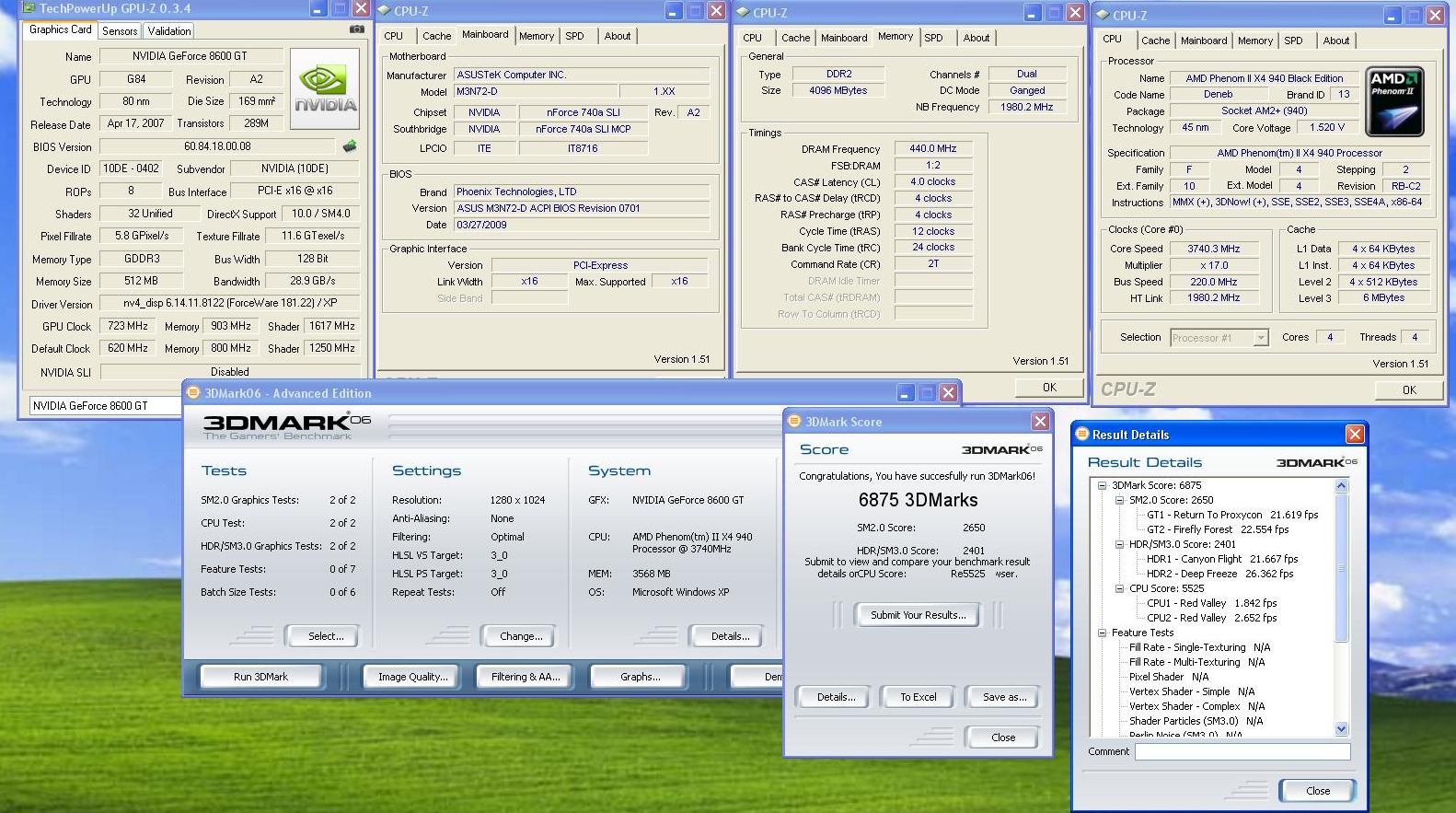Close the 3DMark Score dialog with X
Viewport: 1456px width, 813px height.
(1040, 422)
